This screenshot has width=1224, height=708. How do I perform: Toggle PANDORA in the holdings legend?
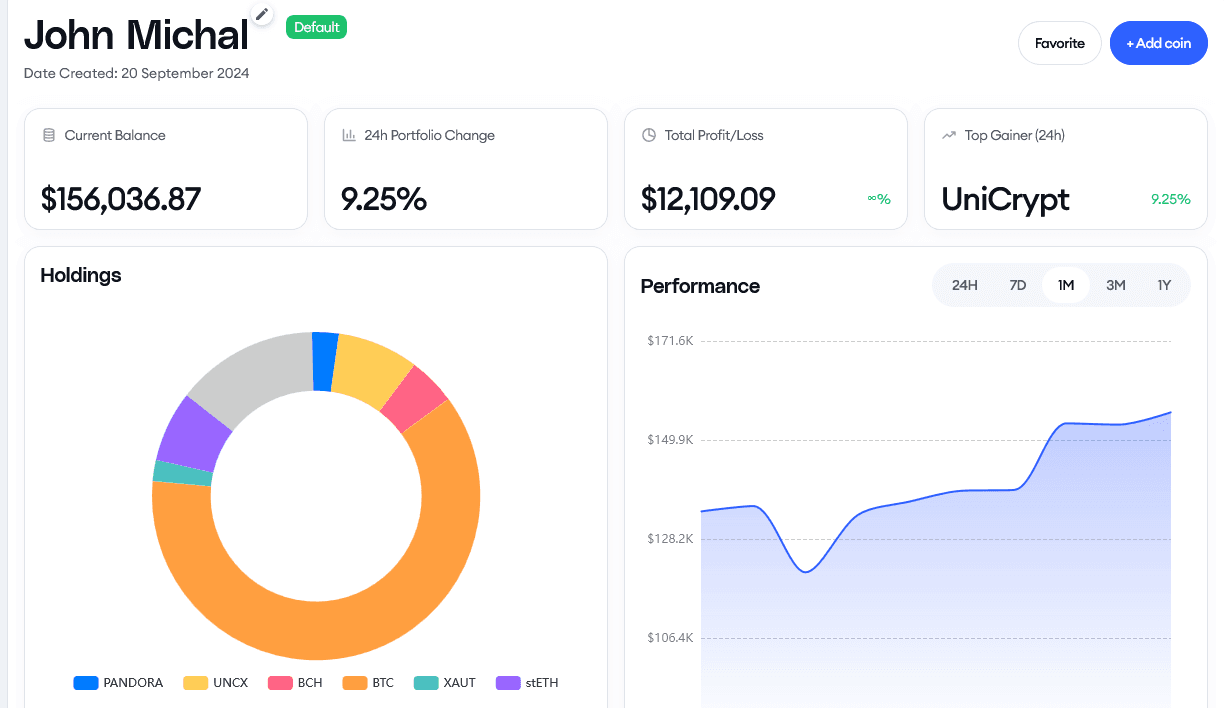118,683
